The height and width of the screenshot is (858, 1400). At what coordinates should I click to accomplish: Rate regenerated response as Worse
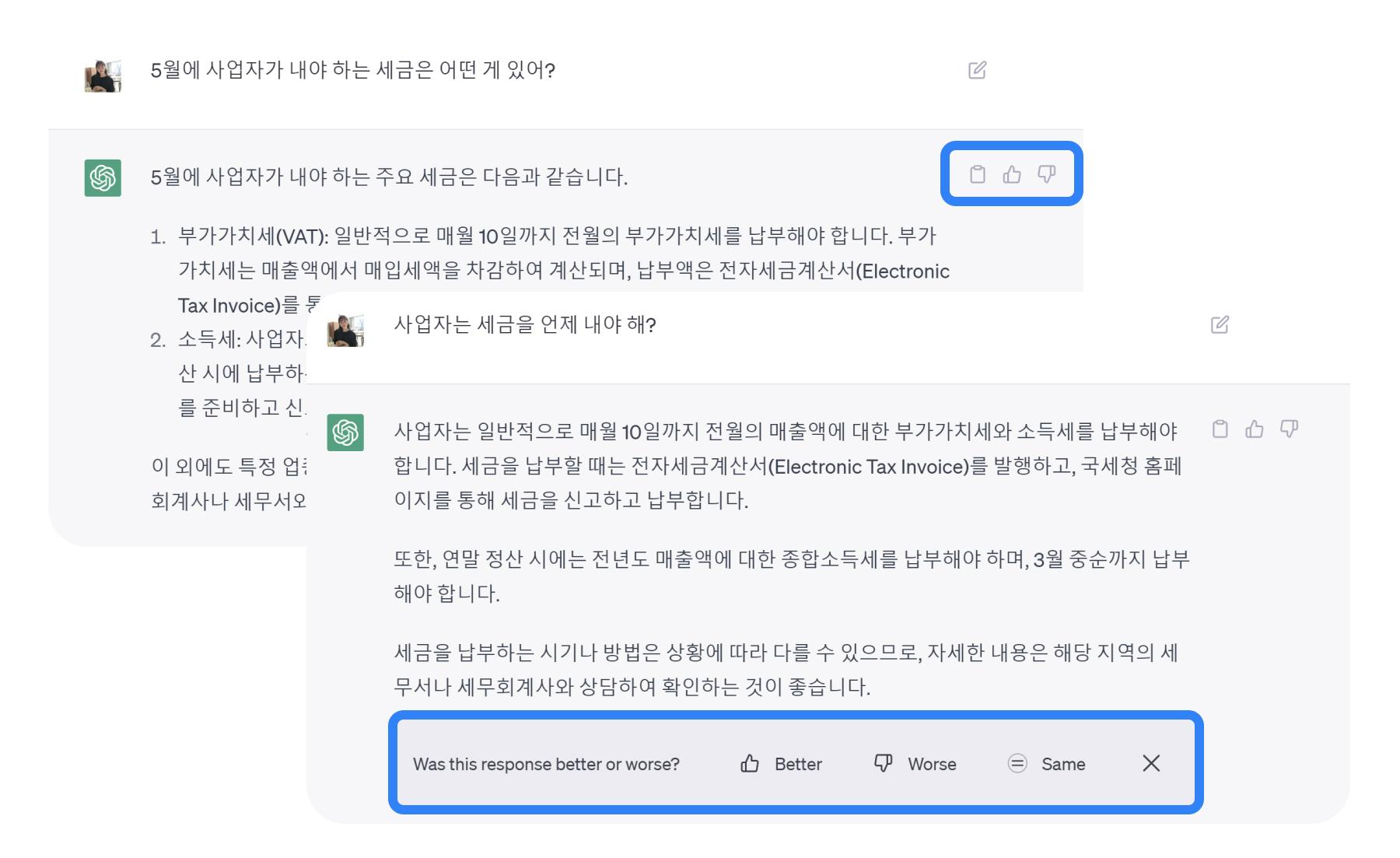coord(915,764)
